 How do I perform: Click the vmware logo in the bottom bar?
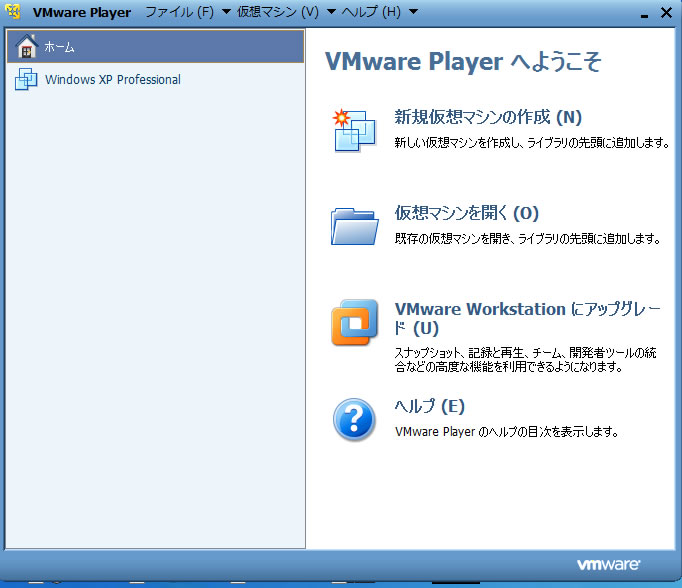608,565
